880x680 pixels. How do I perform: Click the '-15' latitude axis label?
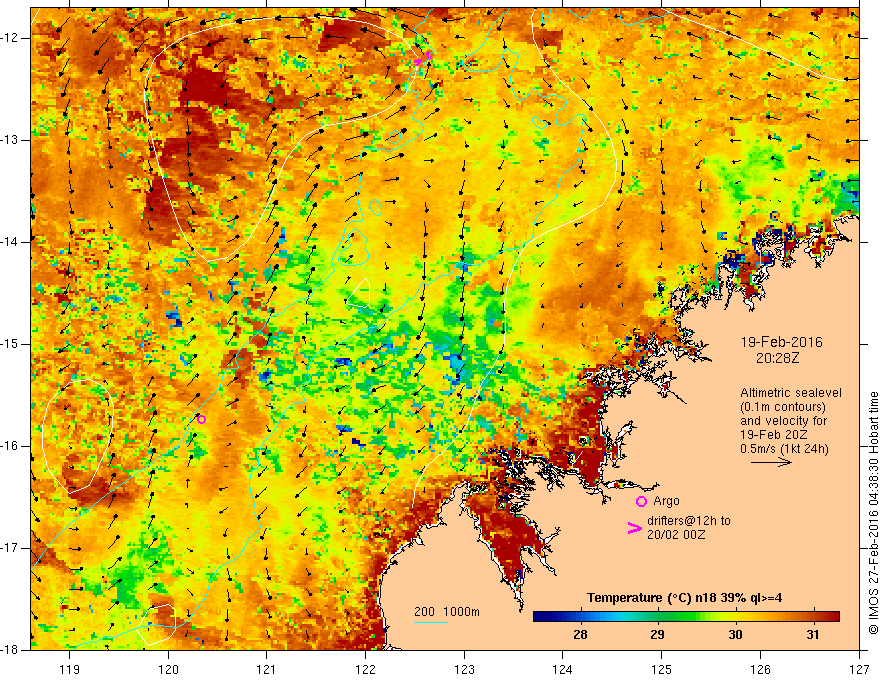click(11, 344)
